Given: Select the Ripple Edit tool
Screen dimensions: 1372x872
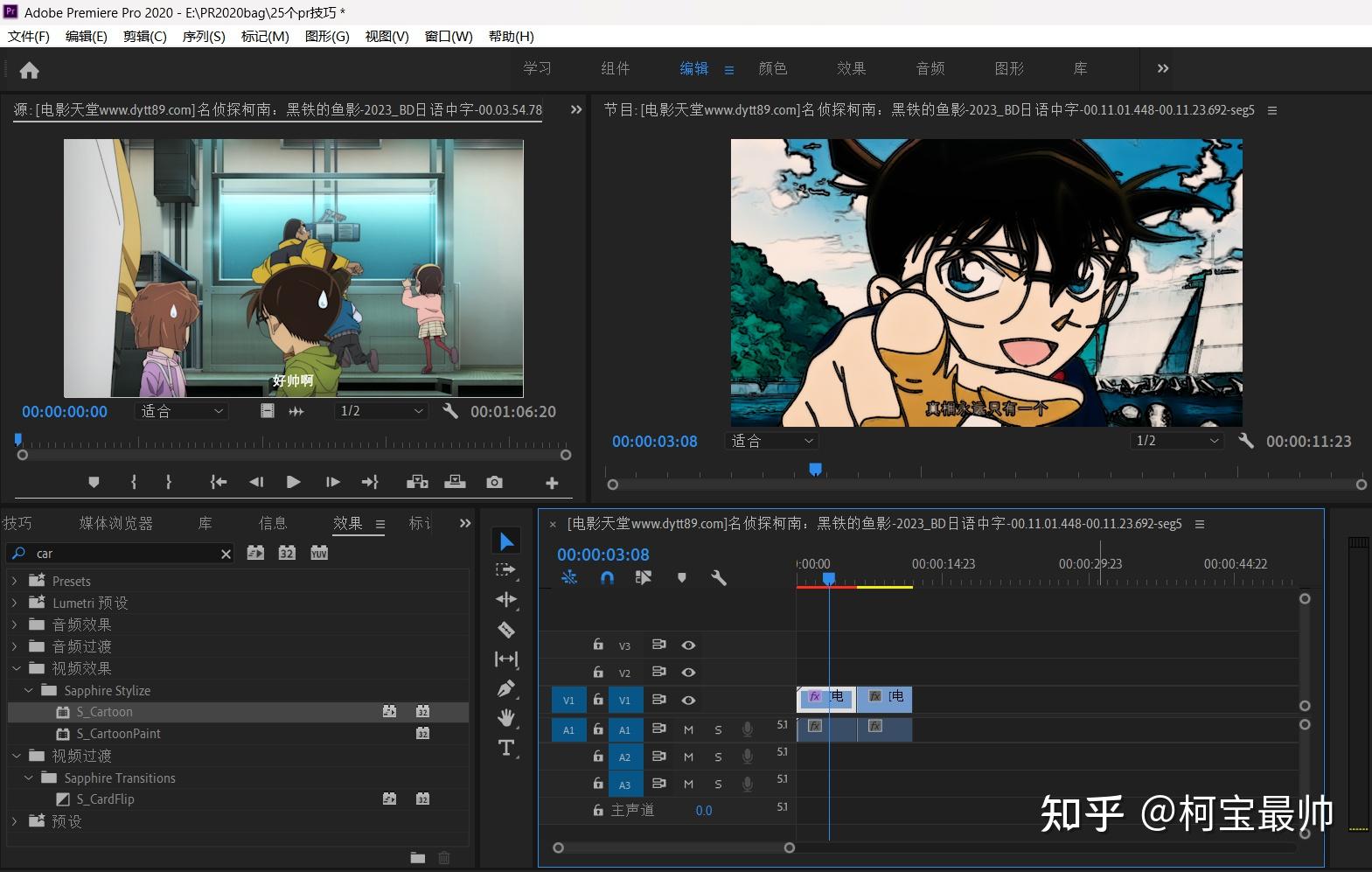Looking at the screenshot, I should coord(506,599).
